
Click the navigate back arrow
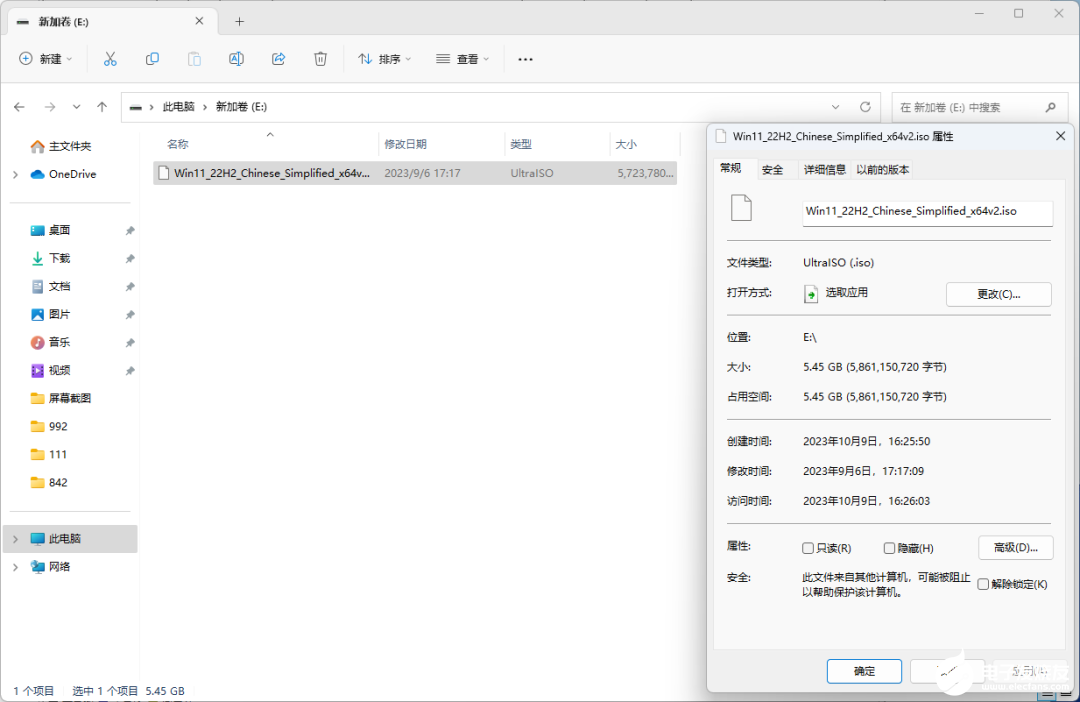point(19,107)
